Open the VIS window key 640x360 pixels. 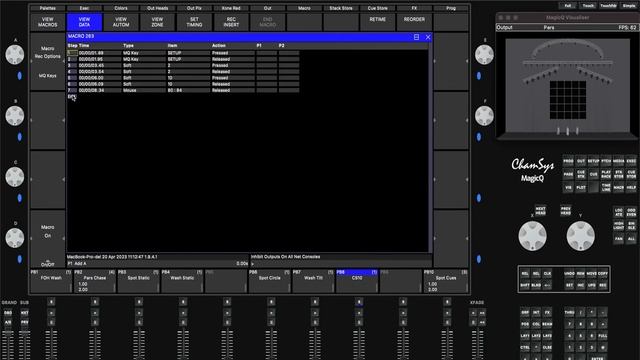point(568,187)
